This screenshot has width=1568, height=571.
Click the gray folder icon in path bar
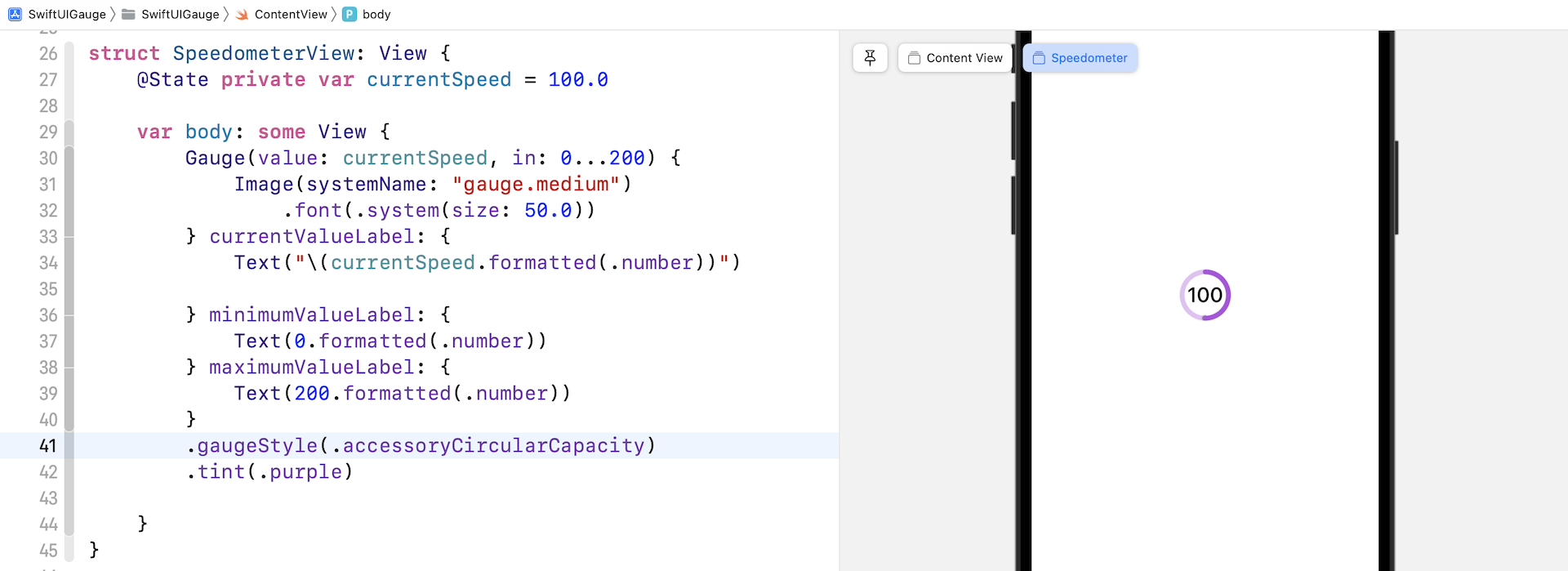coord(128,14)
